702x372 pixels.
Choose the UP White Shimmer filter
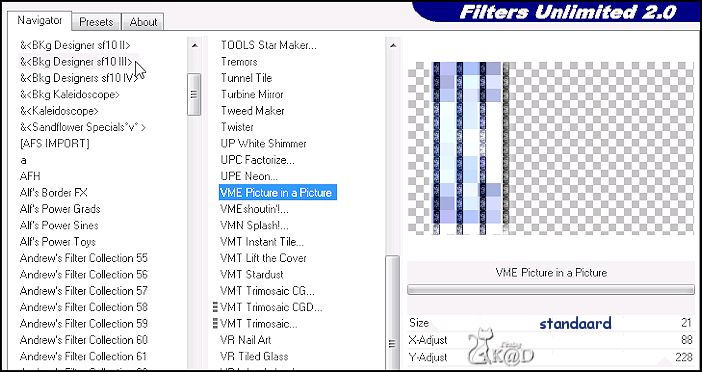point(263,144)
